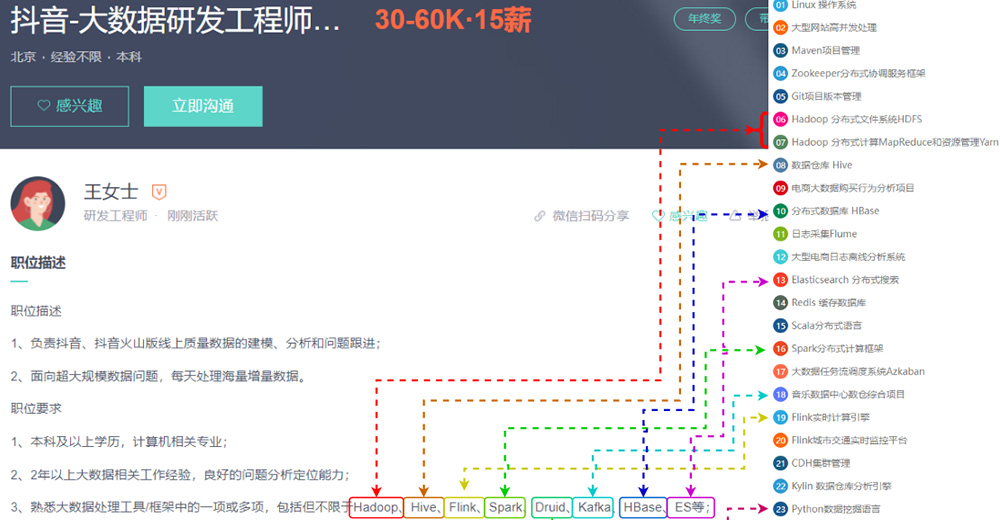The image size is (1000, 520).
Task: Click the 职位描述 section heading
Action: [x=38, y=263]
